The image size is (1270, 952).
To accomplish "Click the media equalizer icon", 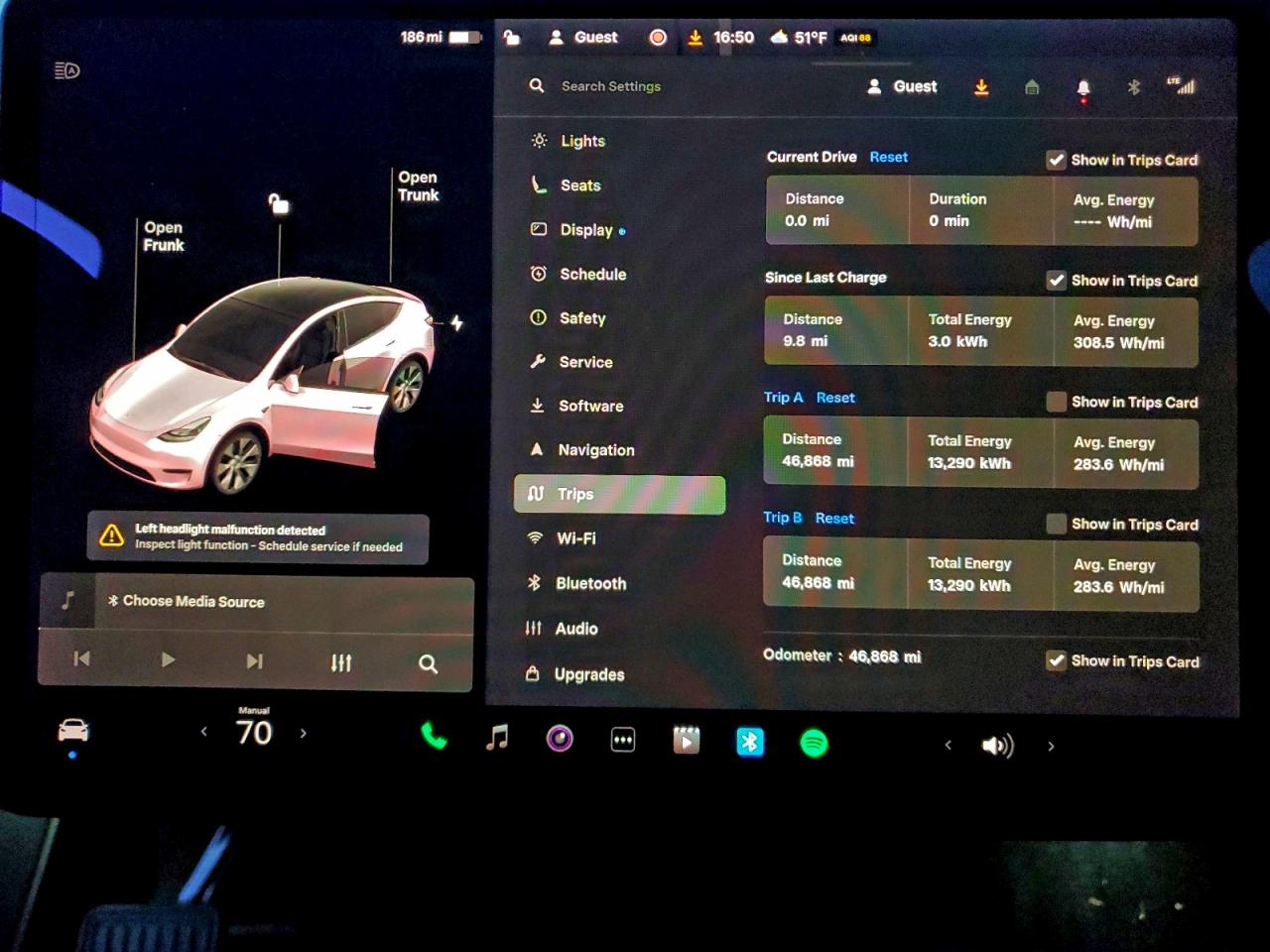I will pos(341,662).
